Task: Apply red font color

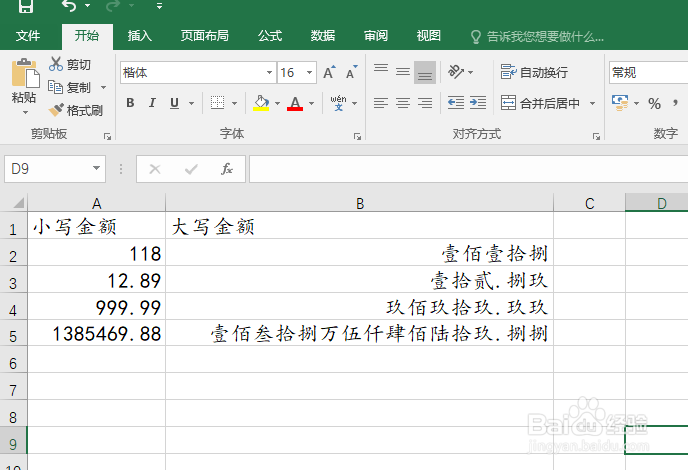Action: [295, 103]
